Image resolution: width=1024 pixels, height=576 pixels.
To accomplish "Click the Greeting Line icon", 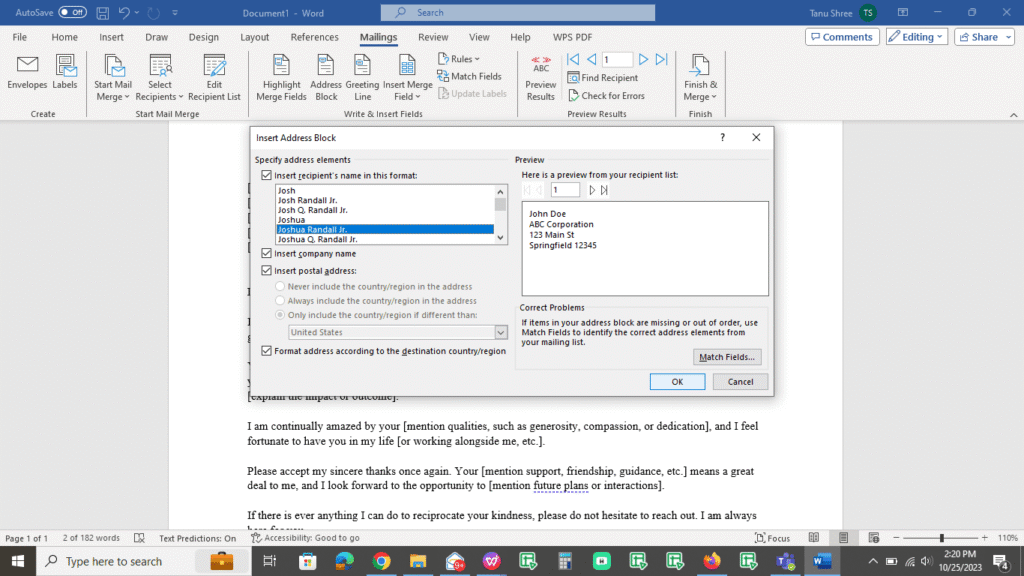I will pyautogui.click(x=362, y=77).
